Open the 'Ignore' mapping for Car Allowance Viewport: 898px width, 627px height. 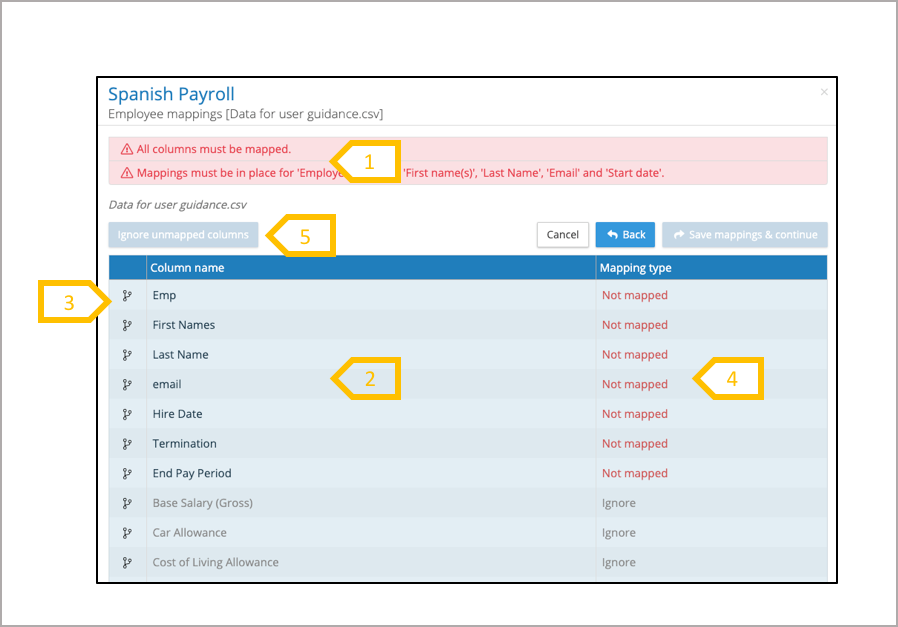point(618,533)
